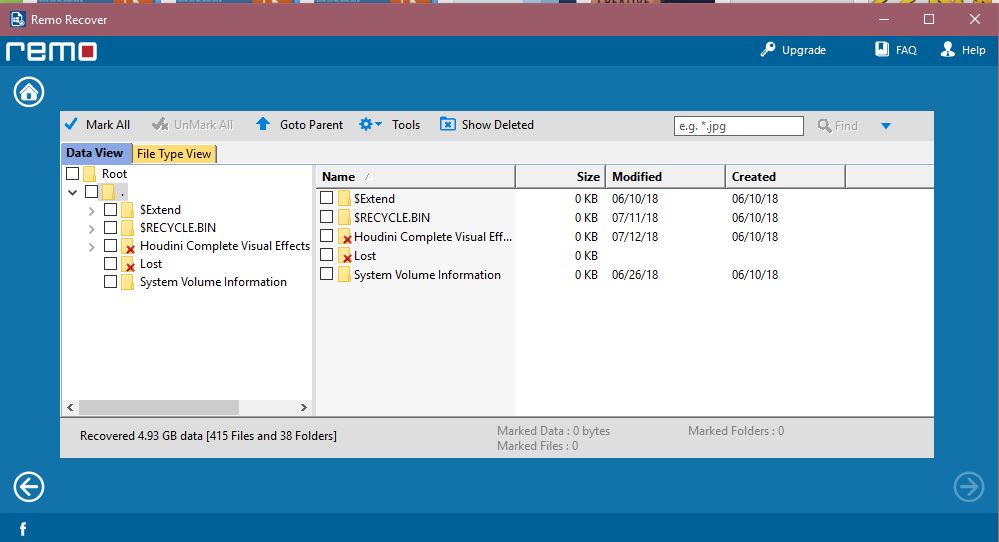Open the FAQ page

coord(882,50)
